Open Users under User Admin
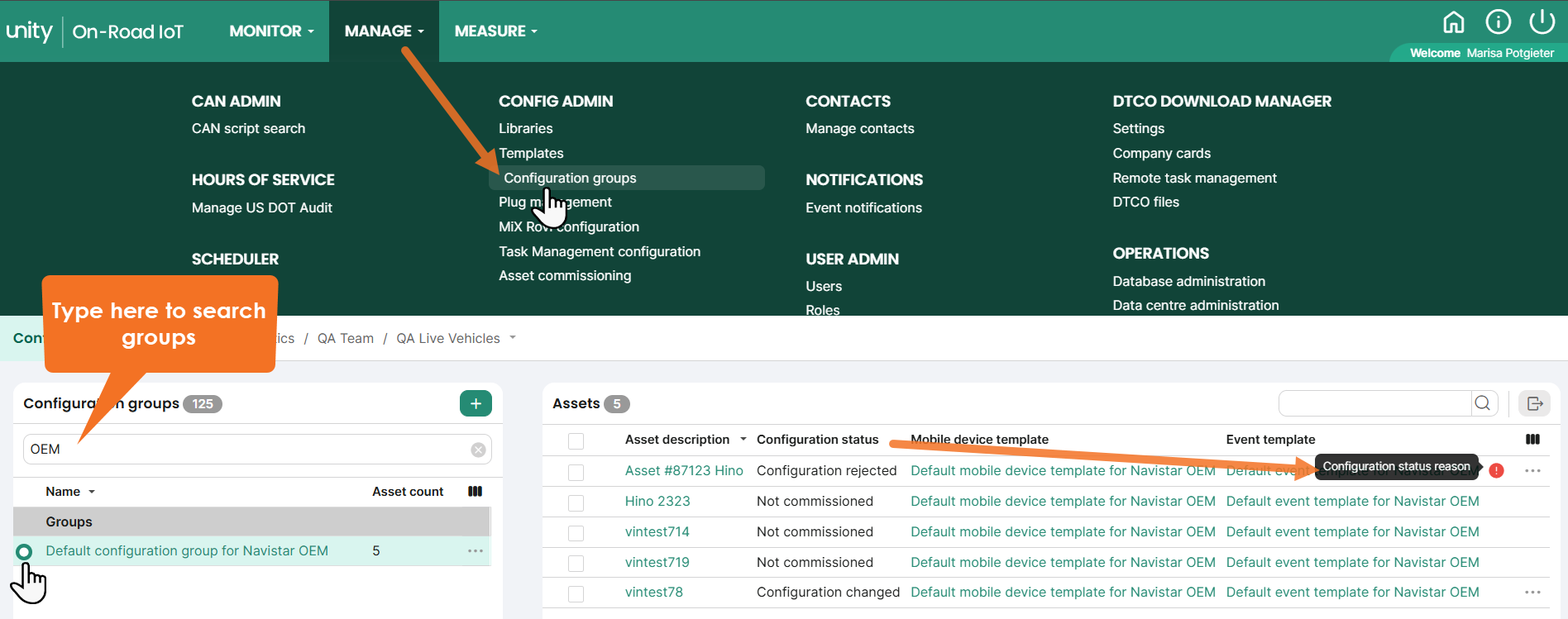This screenshot has width=1568, height=619. coord(824,286)
